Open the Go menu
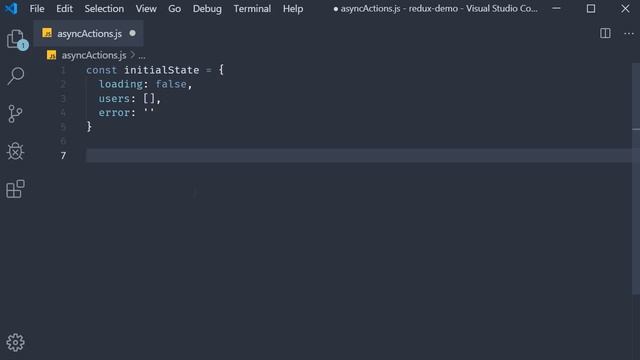This screenshot has width=640, height=360. point(174,9)
